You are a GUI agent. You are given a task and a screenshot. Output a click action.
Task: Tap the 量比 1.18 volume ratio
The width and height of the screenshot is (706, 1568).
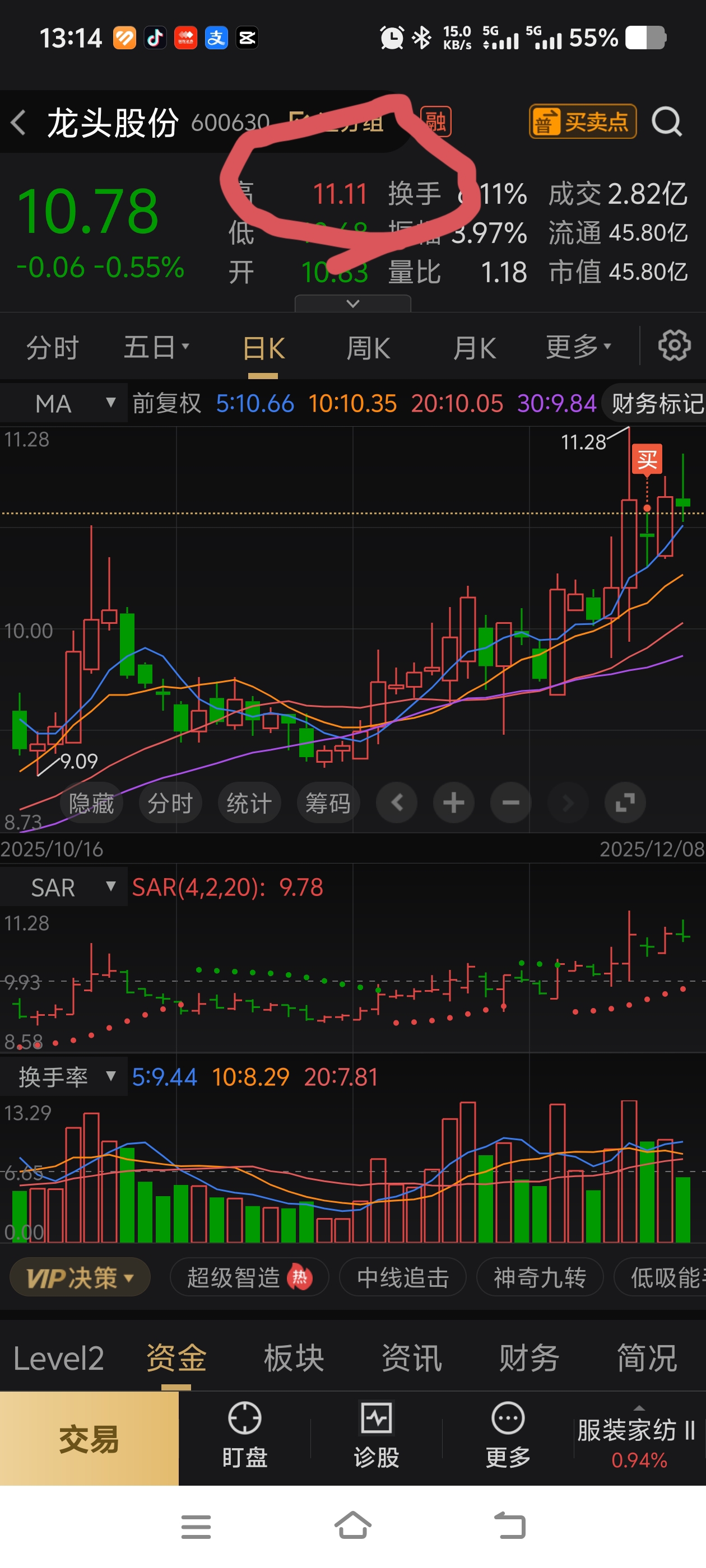457,272
